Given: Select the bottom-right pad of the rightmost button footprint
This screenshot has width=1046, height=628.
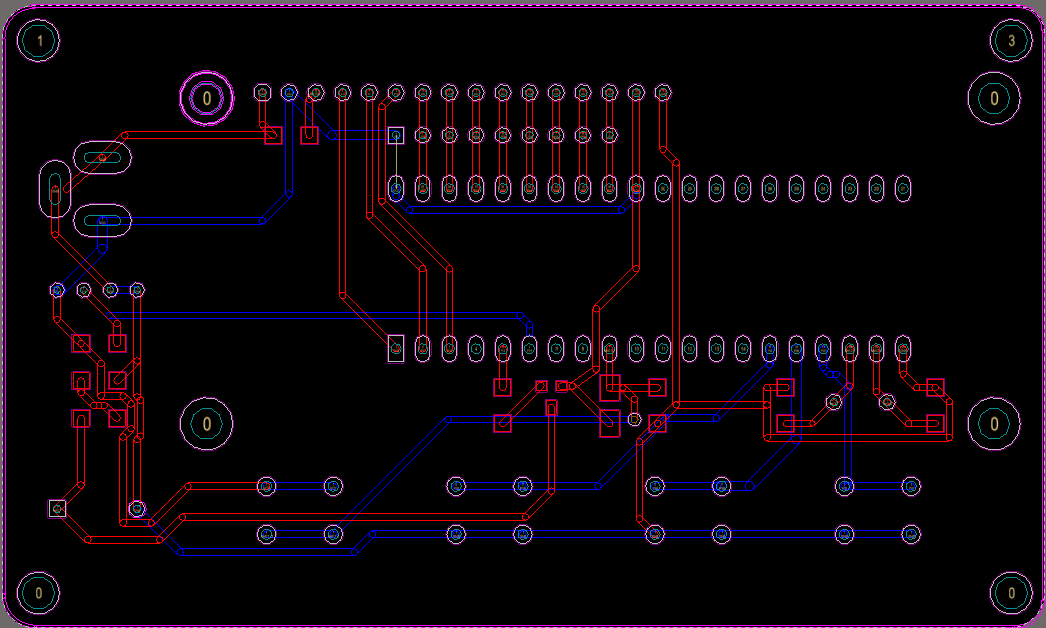Looking at the screenshot, I should (911, 534).
